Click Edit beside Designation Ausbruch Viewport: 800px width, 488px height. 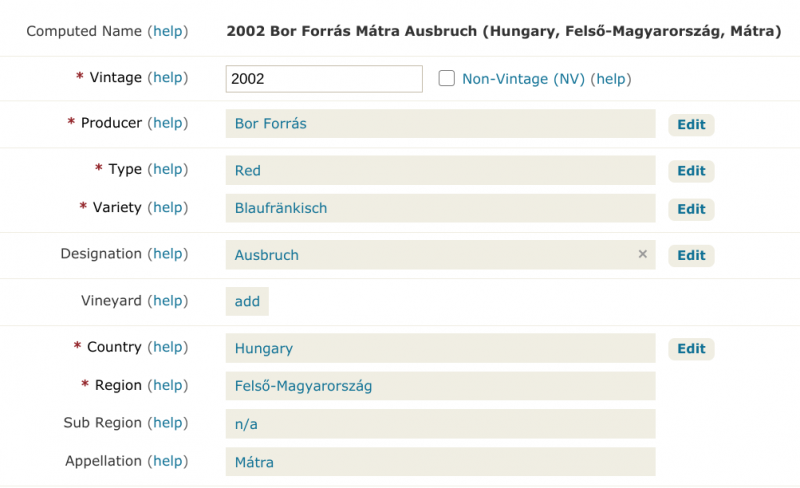point(691,255)
